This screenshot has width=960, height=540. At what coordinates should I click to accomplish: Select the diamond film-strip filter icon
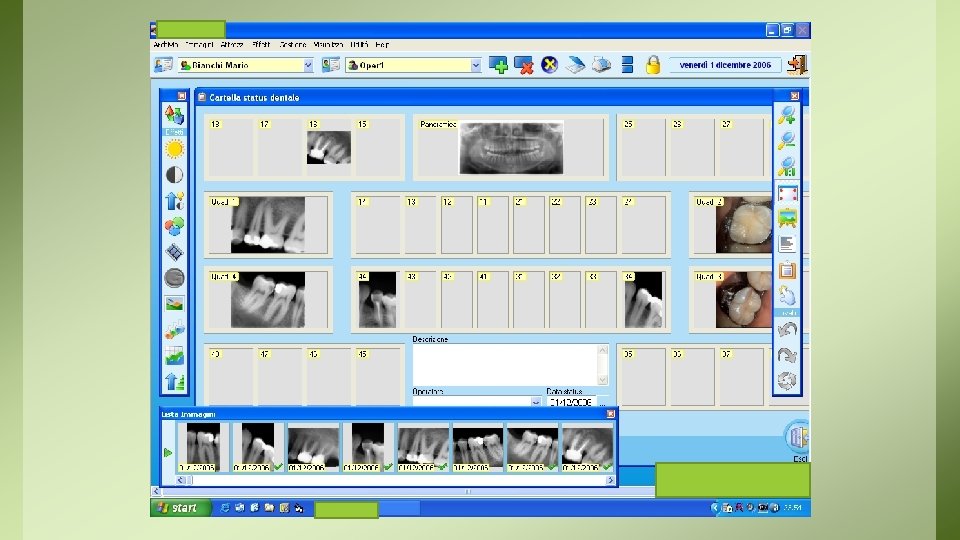[x=174, y=252]
